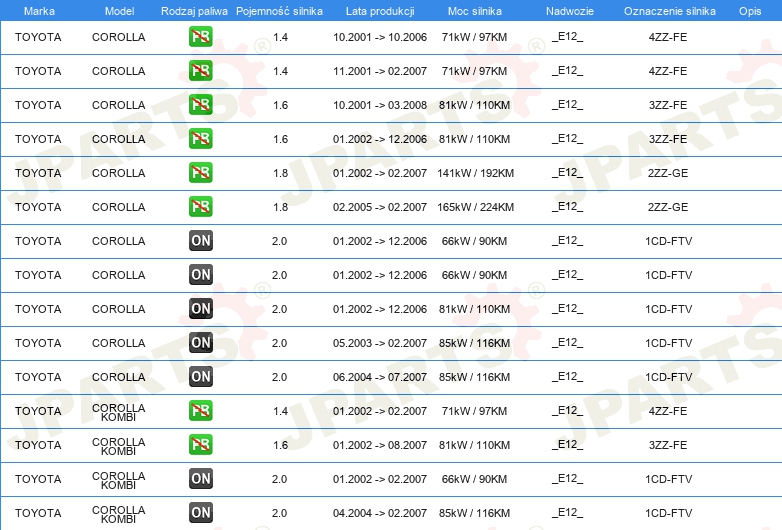Click the petrol icon in the 1.6 Corolla 01.2002 -> 12.2006 row
The image size is (782, 530).
tap(200, 139)
